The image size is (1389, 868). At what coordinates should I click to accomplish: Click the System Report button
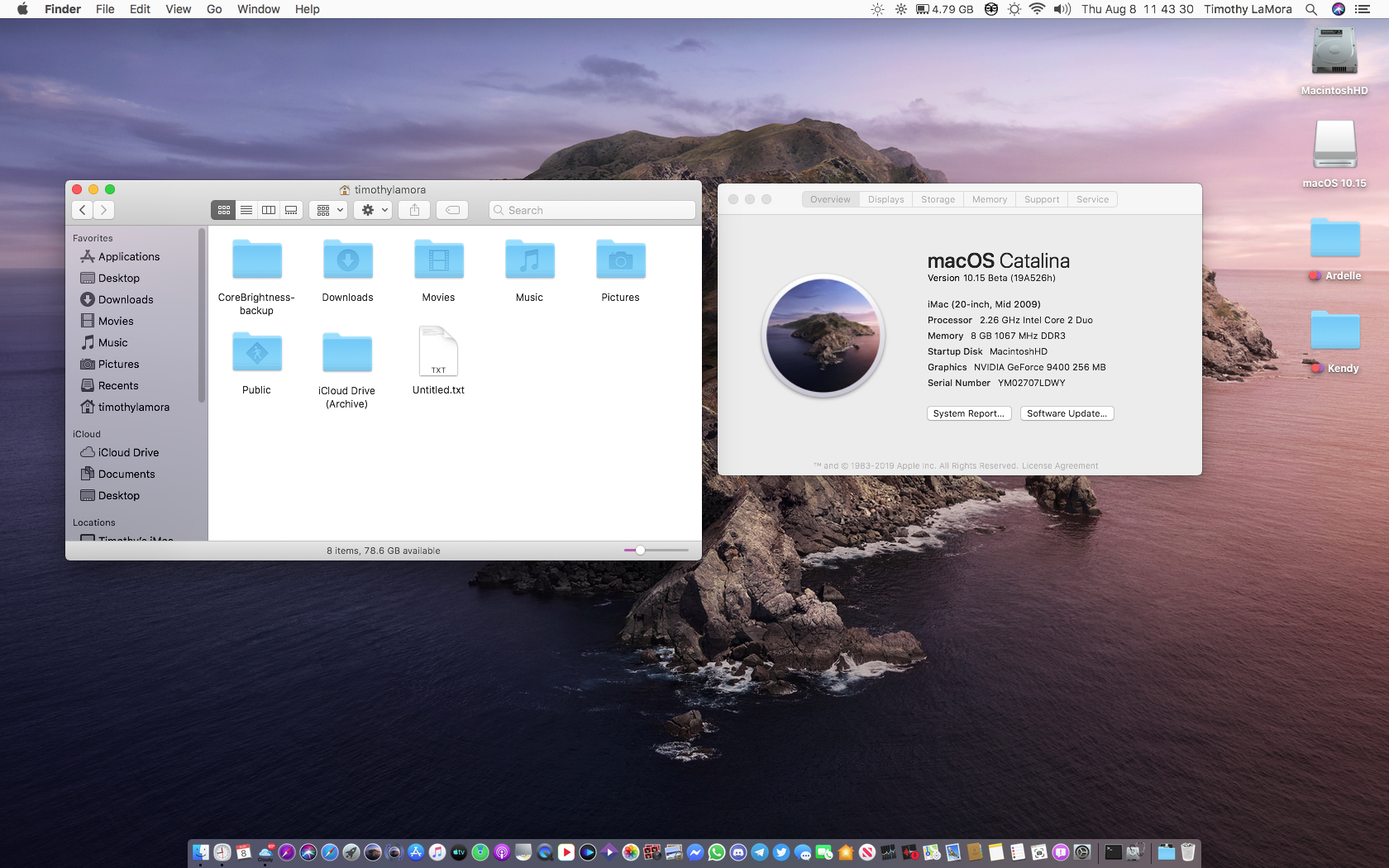967,413
